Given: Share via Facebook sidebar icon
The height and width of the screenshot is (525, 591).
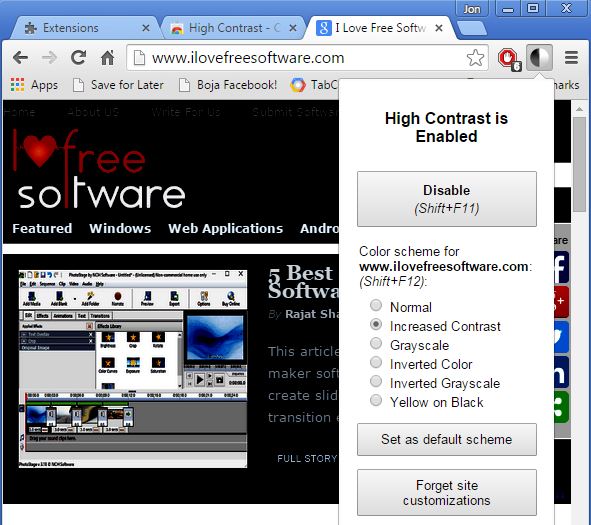Looking at the screenshot, I should pos(561,268).
